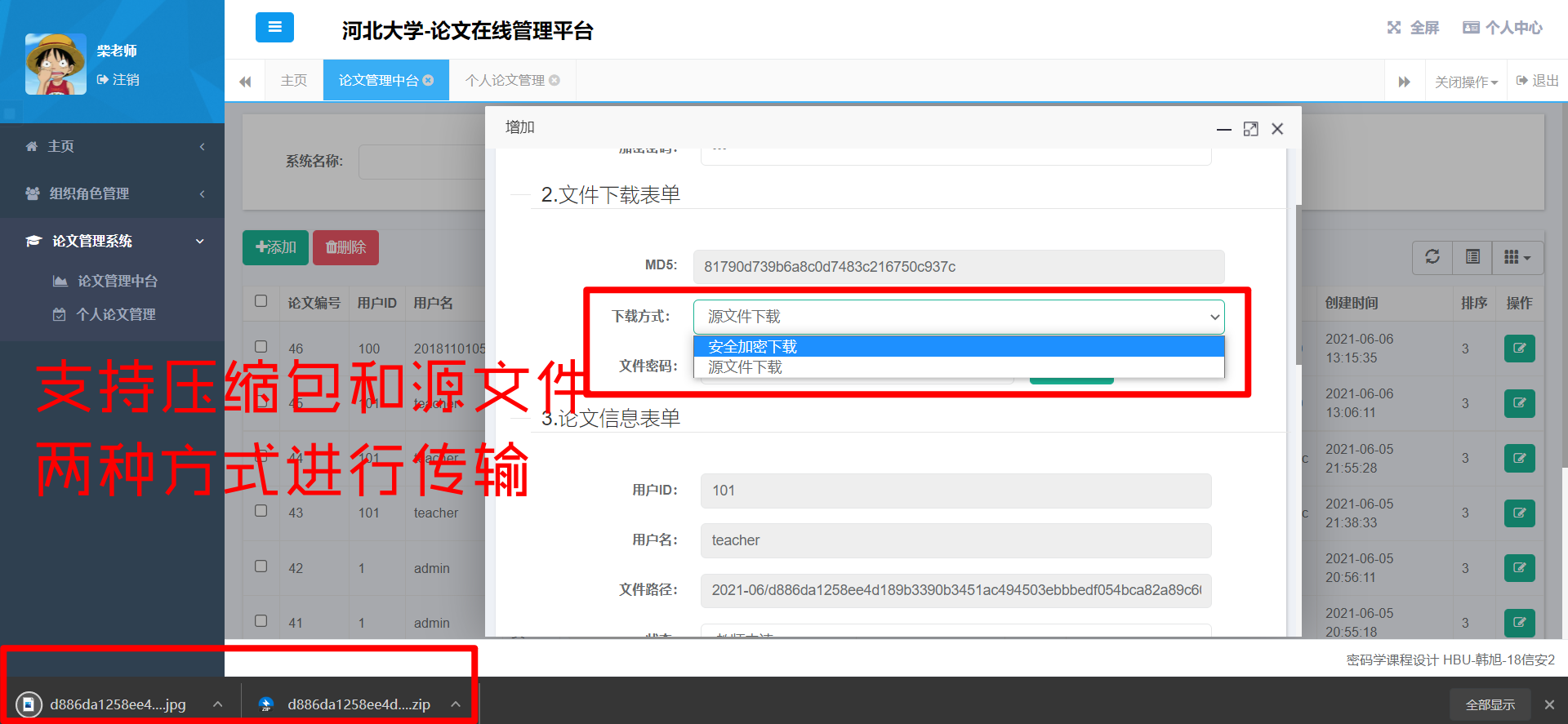Screen dimensions: 1568x724
Task: Expand options arrow for the zip download
Action: click(x=456, y=704)
